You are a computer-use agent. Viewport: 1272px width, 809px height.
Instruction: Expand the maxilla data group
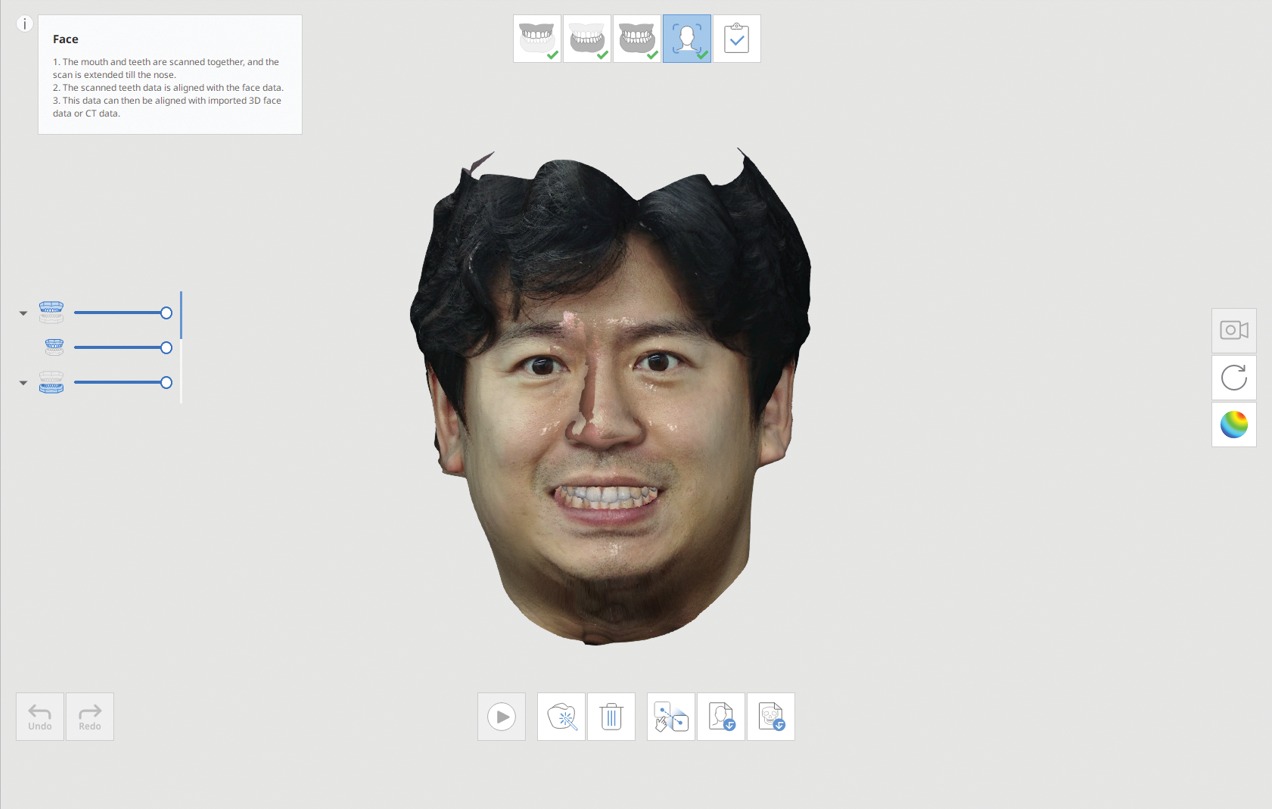pos(22,312)
